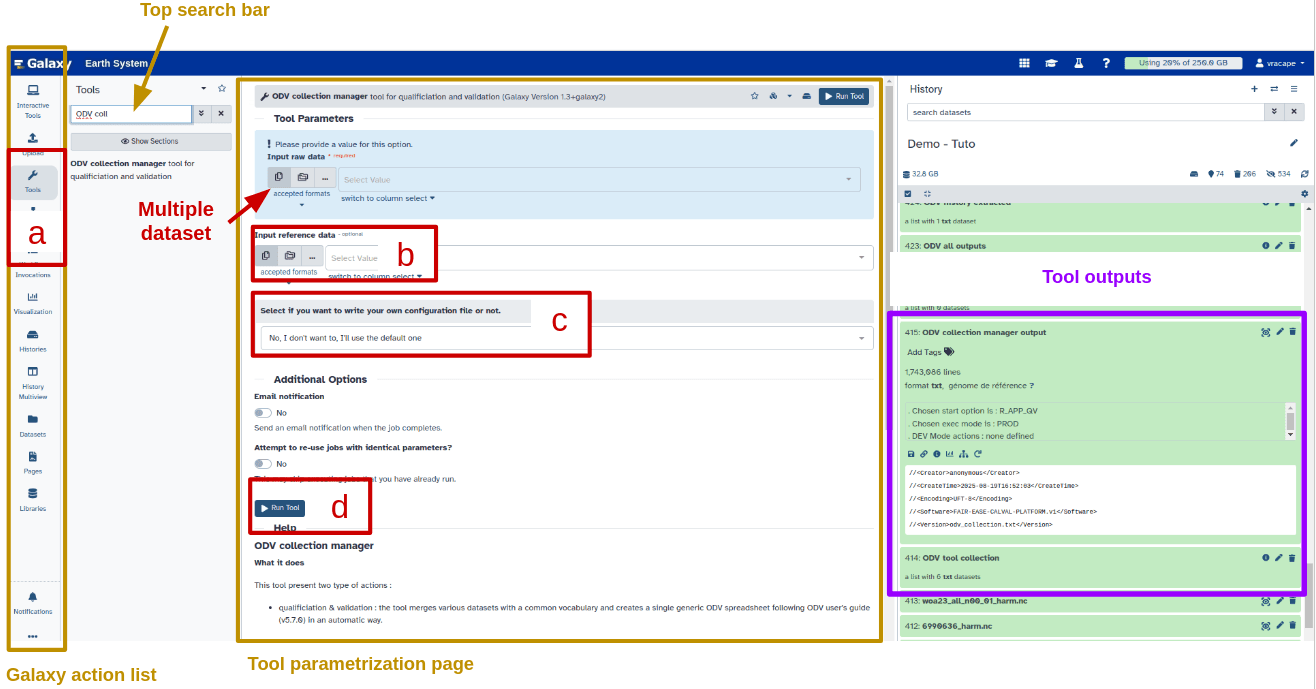The height and width of the screenshot is (689, 1316).
Task: Enable re-use jobs with identical parameters
Action: click(x=263, y=463)
